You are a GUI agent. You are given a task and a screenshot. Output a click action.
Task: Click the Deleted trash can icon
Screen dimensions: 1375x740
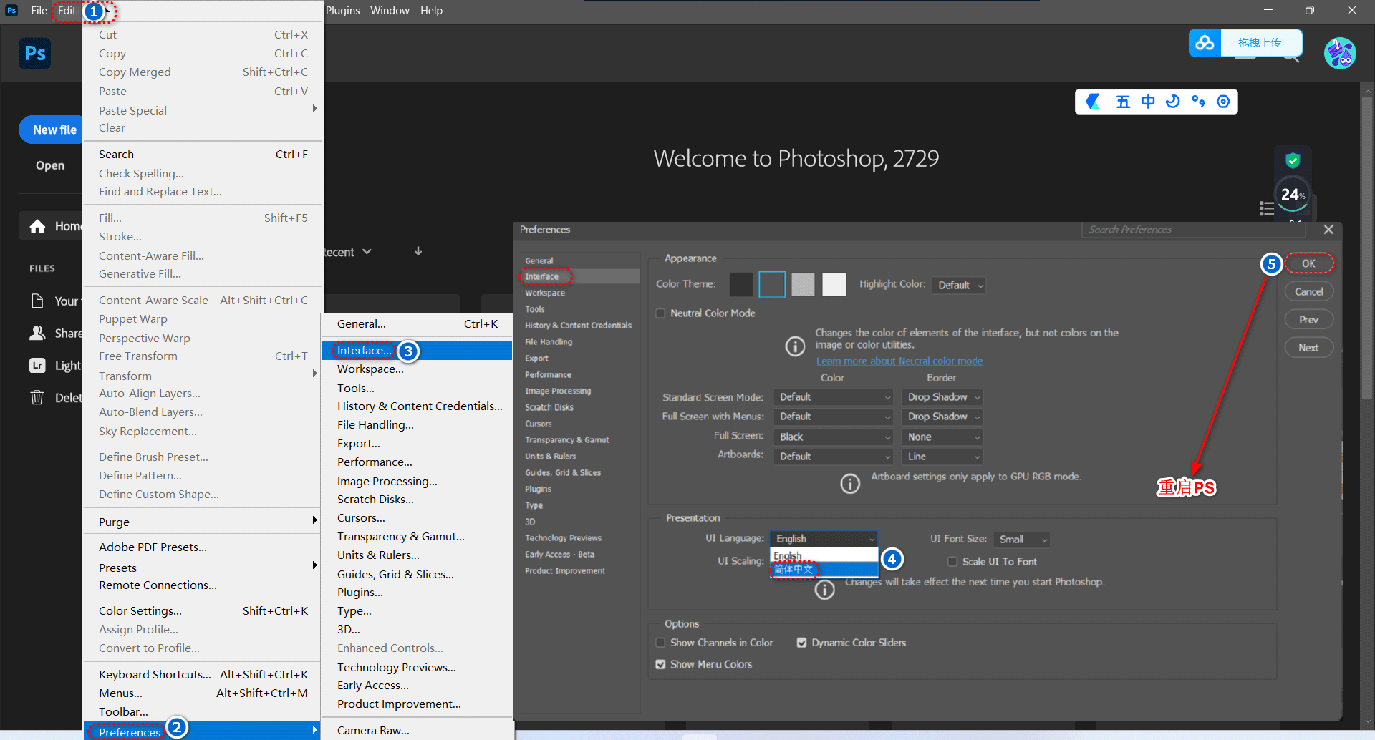(x=38, y=397)
